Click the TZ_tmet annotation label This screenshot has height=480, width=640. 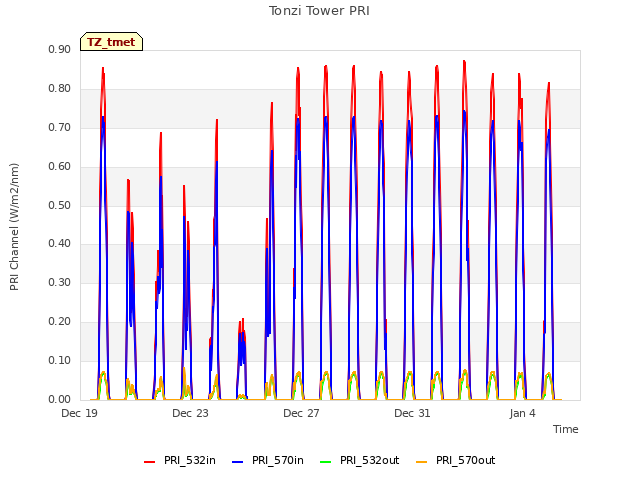[x=111, y=42]
